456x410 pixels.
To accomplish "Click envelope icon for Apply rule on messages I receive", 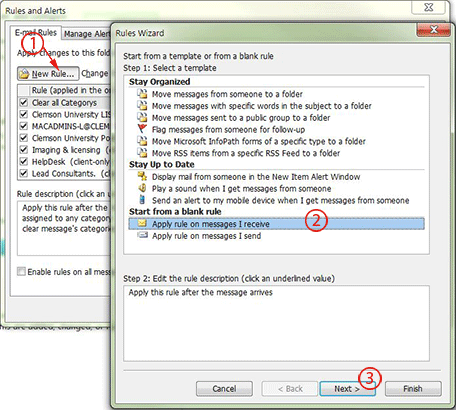I will (142, 223).
